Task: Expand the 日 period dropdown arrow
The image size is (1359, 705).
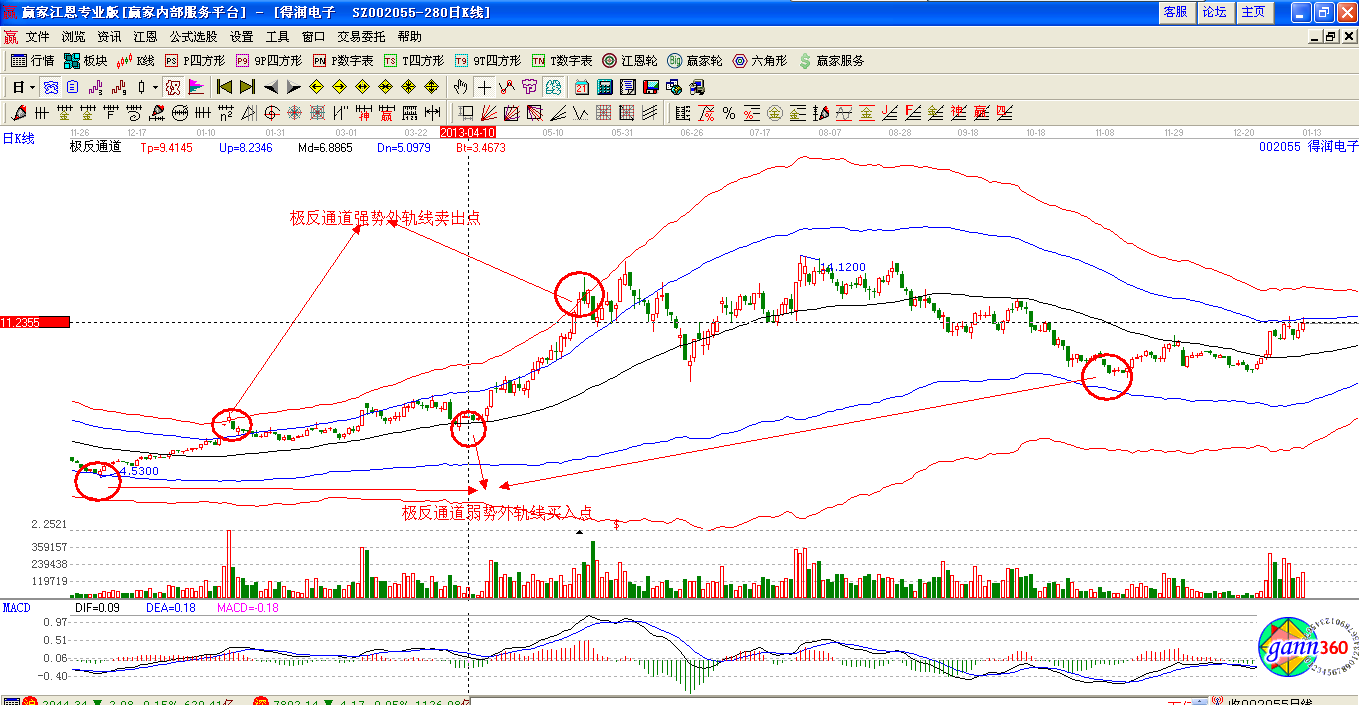Action: click(x=32, y=87)
